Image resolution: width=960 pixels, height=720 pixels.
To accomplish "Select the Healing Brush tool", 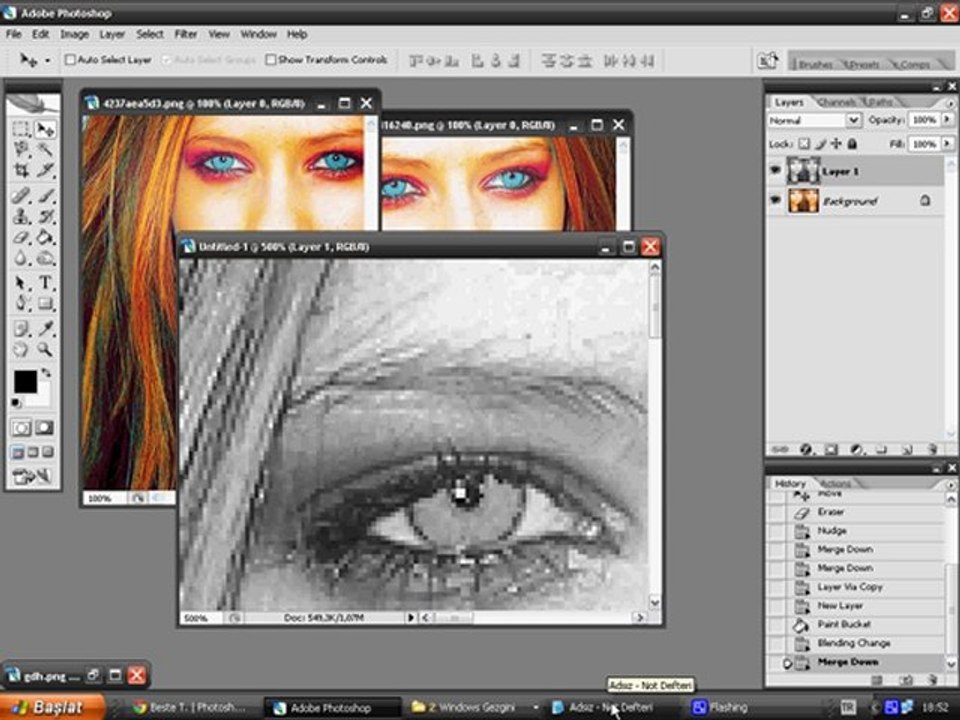I will point(21,195).
